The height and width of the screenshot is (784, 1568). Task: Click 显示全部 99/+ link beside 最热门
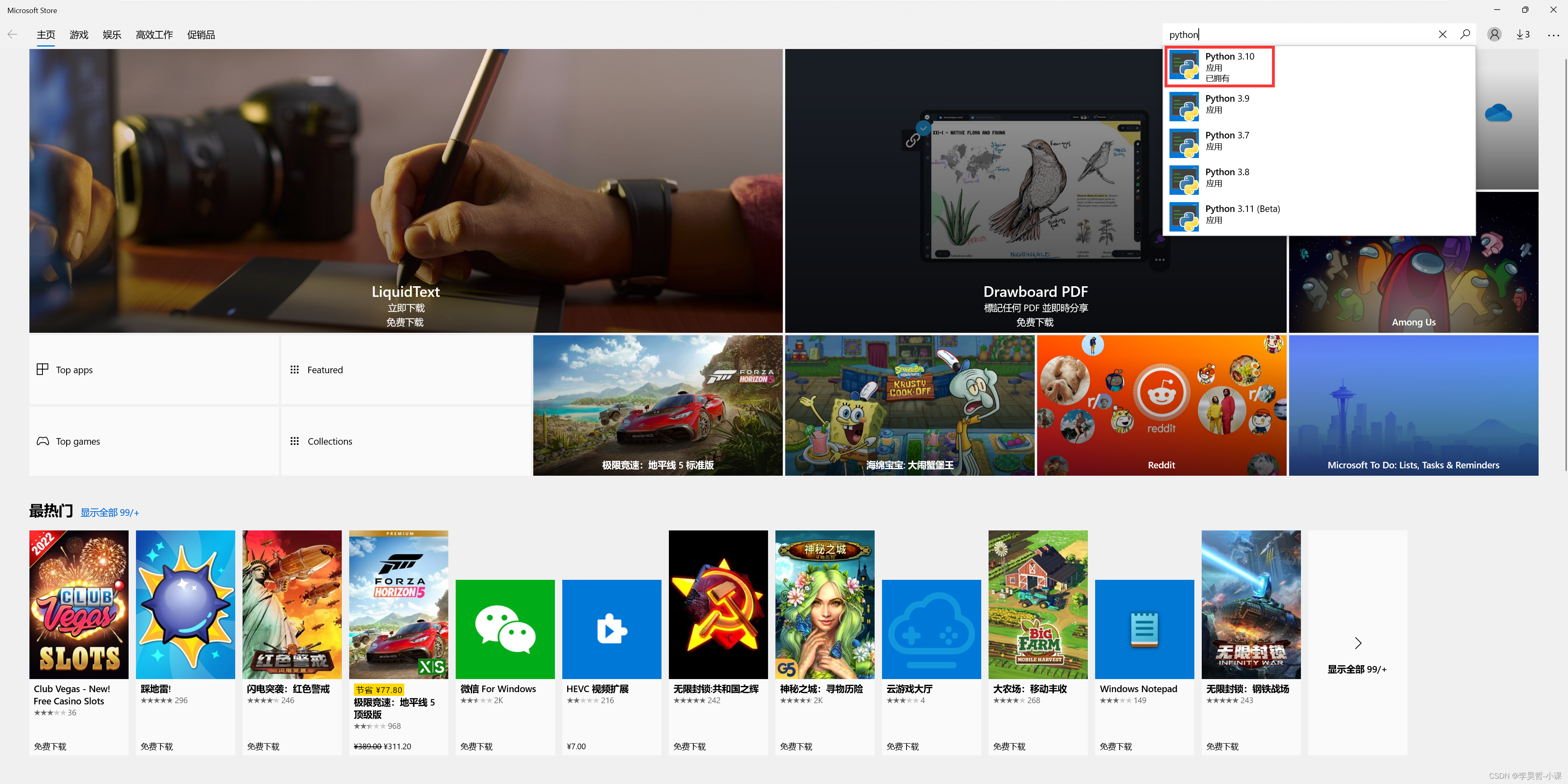pos(109,512)
